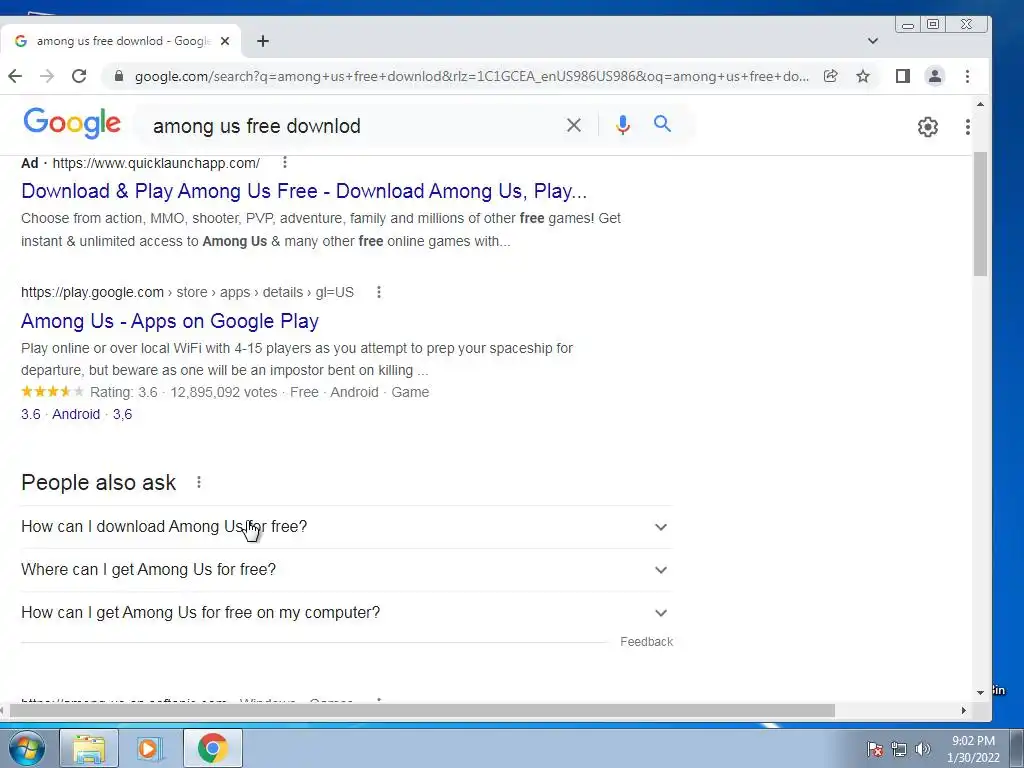Click the horizontal scroll right arrow
Image resolution: width=1024 pixels, height=768 pixels.
tap(963, 710)
